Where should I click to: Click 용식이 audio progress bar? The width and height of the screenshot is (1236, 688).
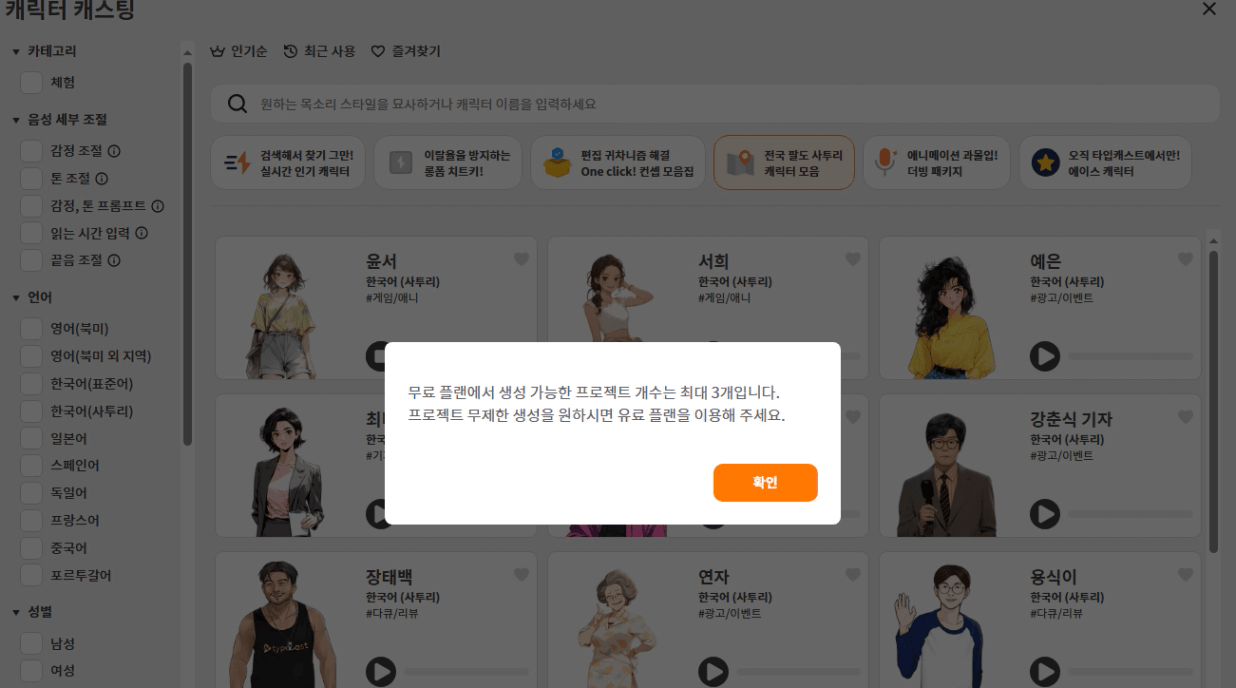1131,671
